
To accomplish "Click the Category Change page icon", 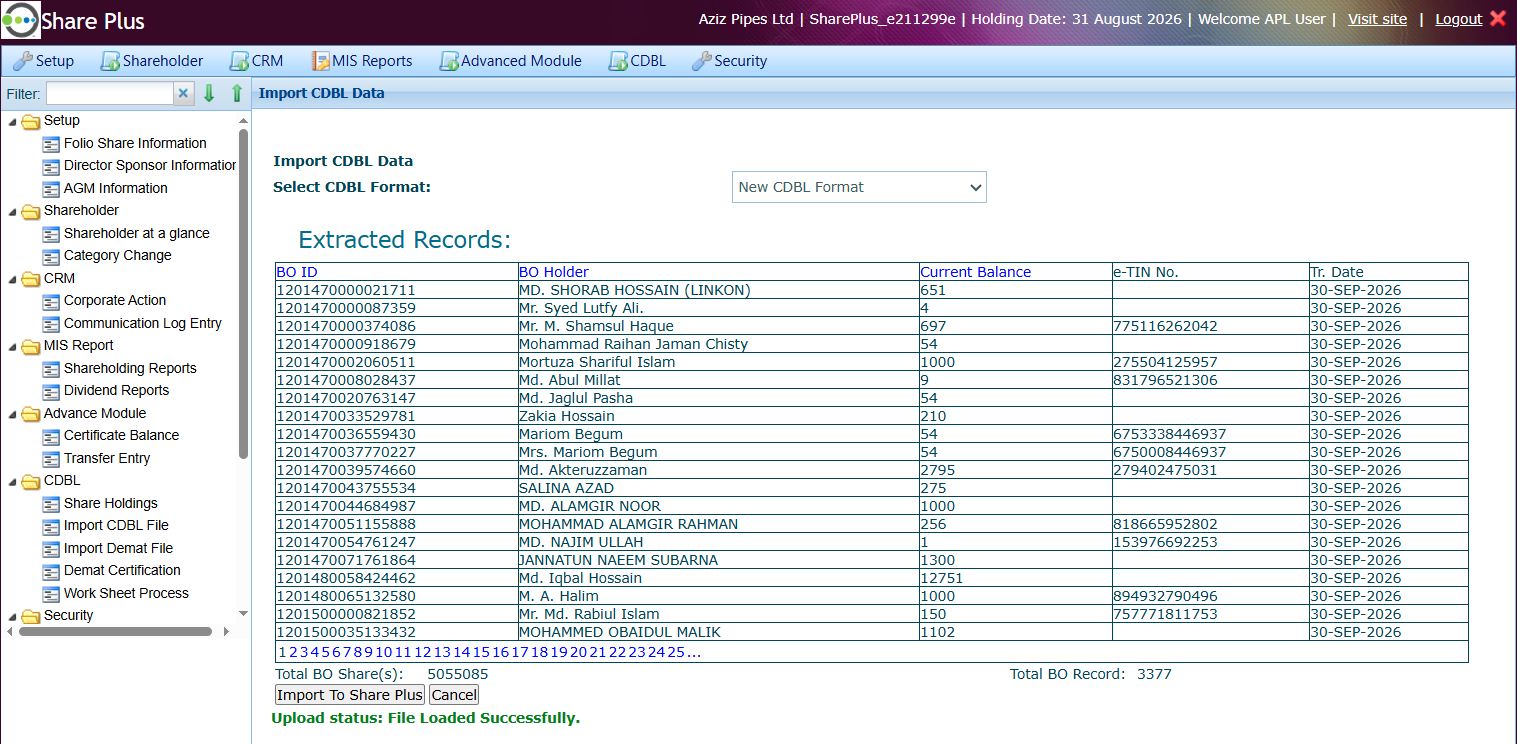I will 52,256.
